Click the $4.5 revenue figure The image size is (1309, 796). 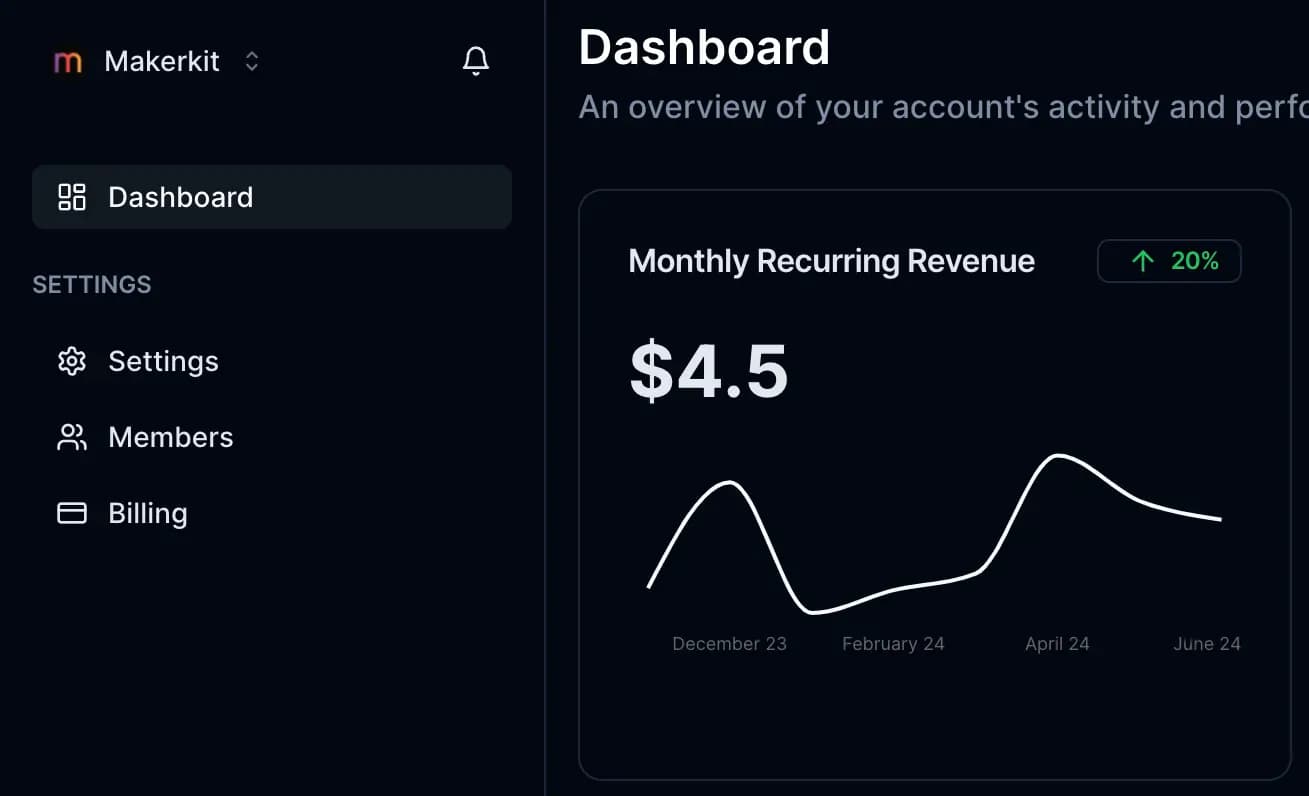pyautogui.click(x=708, y=372)
